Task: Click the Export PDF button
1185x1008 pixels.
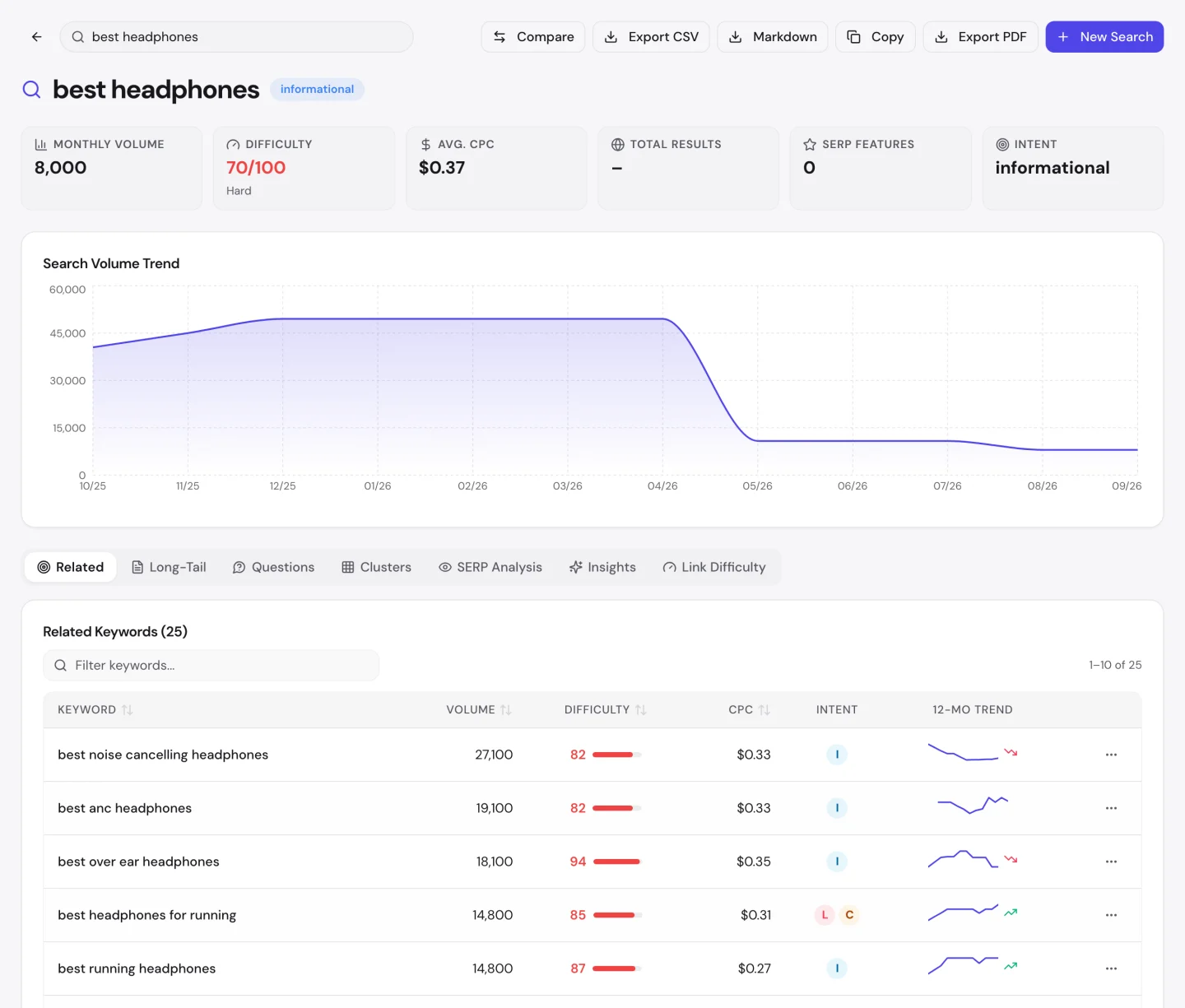Action: [980, 37]
